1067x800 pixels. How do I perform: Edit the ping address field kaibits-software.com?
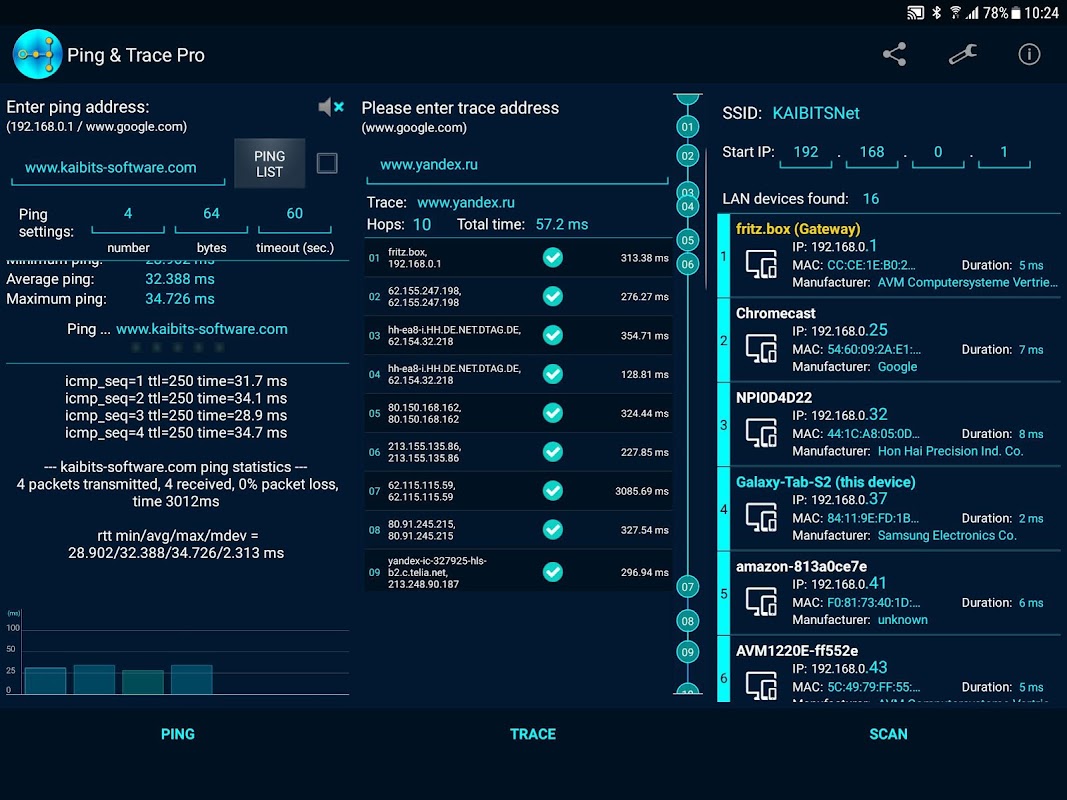tap(118, 168)
